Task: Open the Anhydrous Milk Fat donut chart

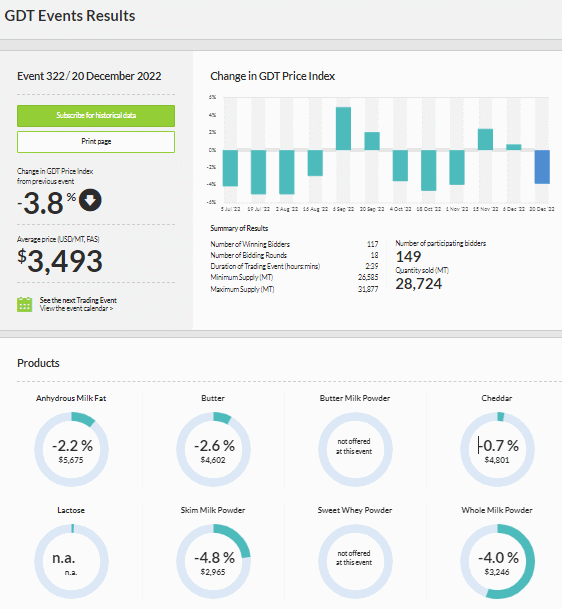Action: 71,449
